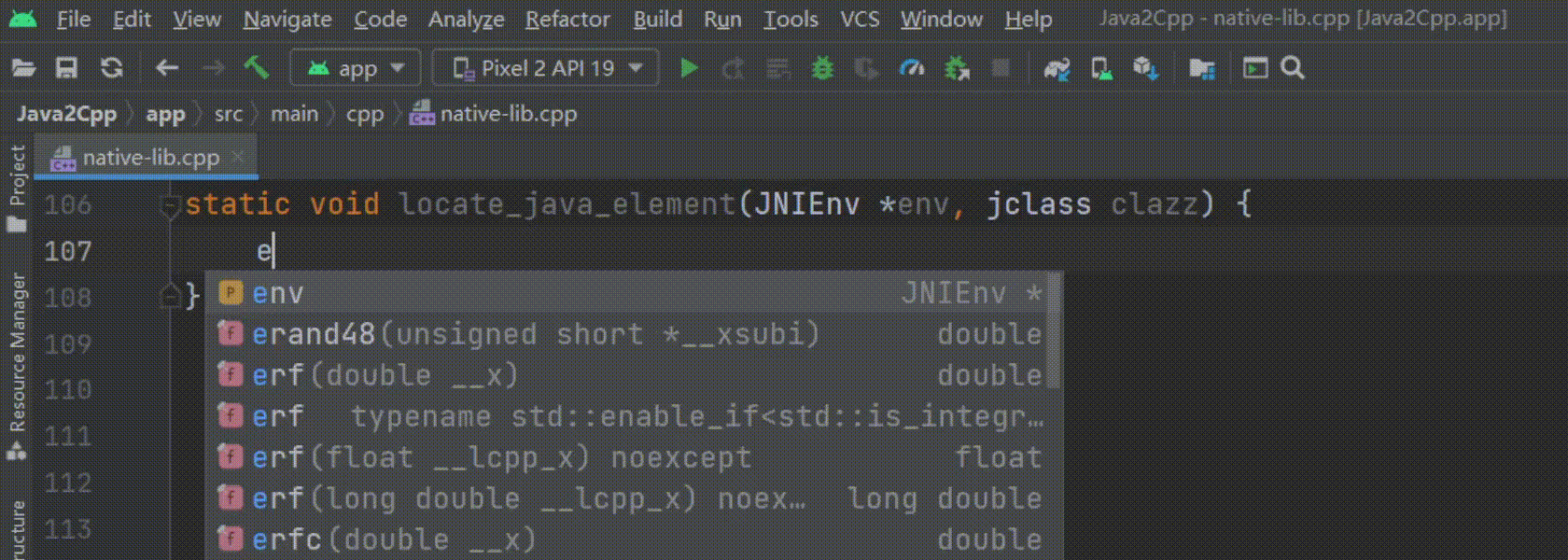Image resolution: width=1568 pixels, height=560 pixels.
Task: Click the Apply Changes and Restart Activity icon
Action: pos(734,68)
